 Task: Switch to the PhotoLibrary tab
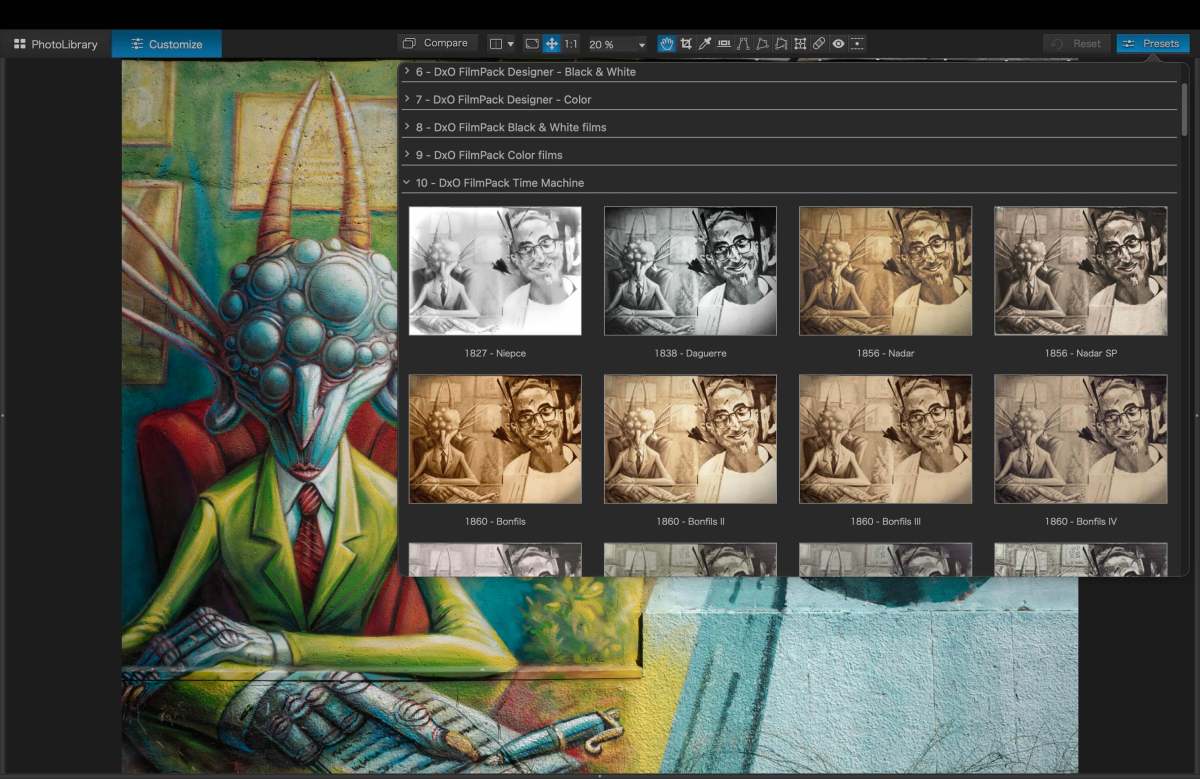coord(55,43)
